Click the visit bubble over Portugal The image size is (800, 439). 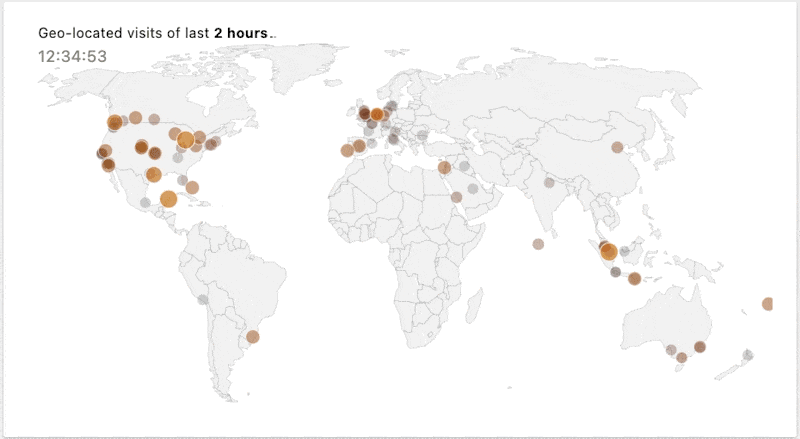click(x=347, y=151)
